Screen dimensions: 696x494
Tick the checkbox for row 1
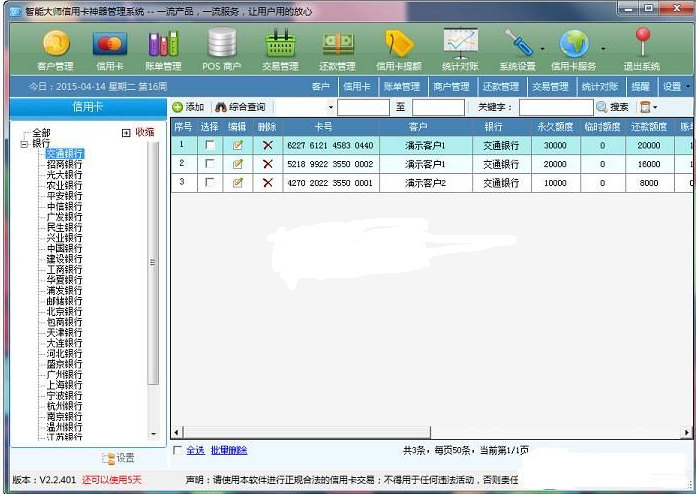(210, 145)
